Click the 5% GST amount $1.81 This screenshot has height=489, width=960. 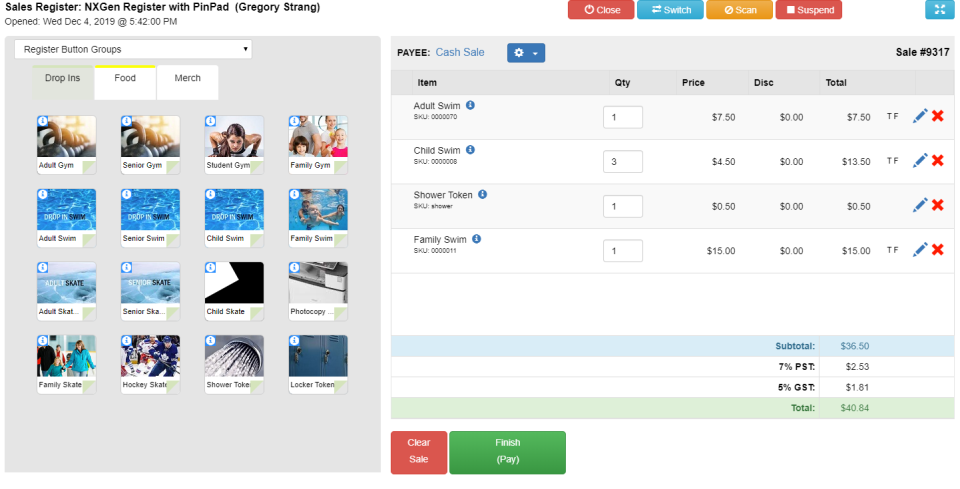tap(857, 387)
